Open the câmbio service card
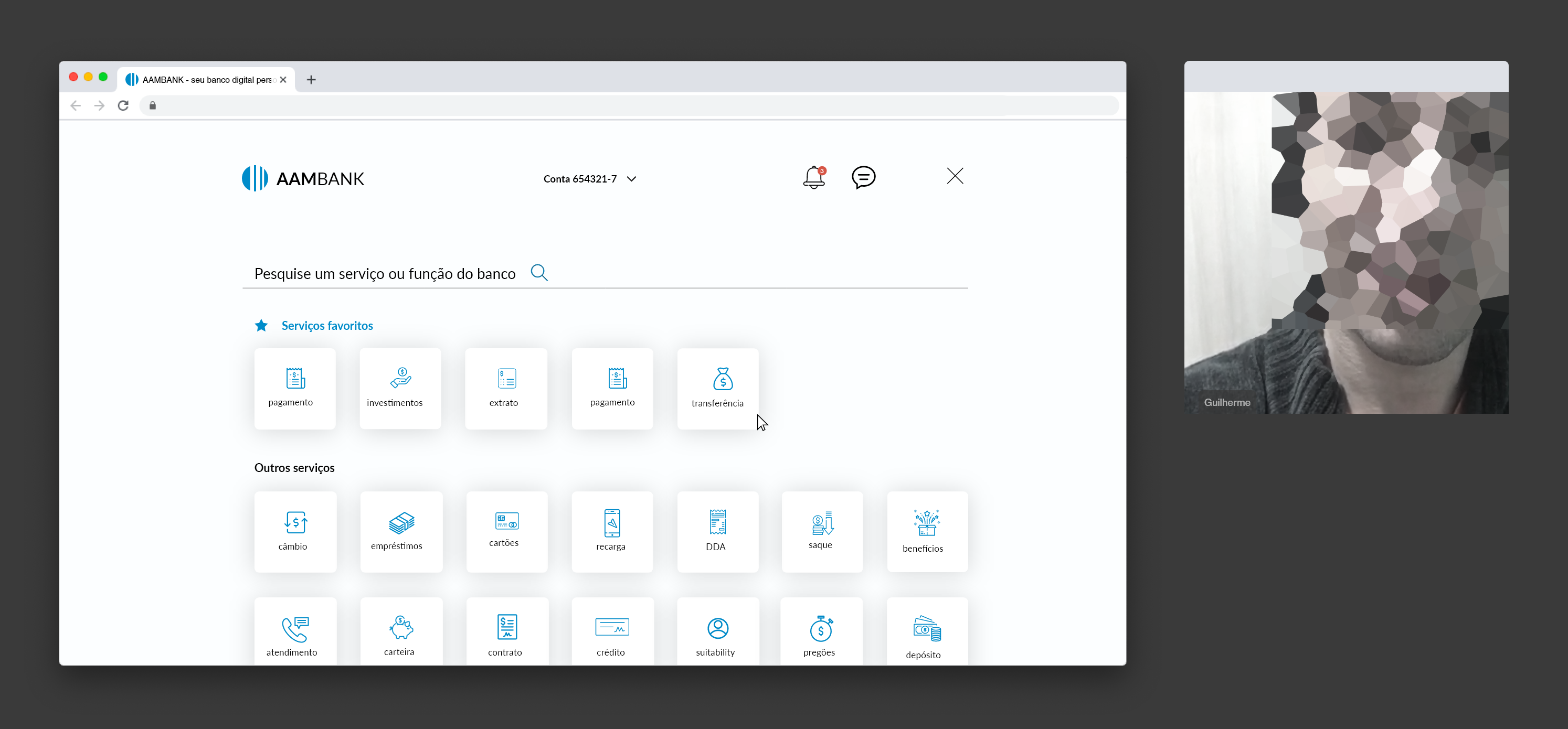Image resolution: width=1568 pixels, height=729 pixels. tap(295, 532)
